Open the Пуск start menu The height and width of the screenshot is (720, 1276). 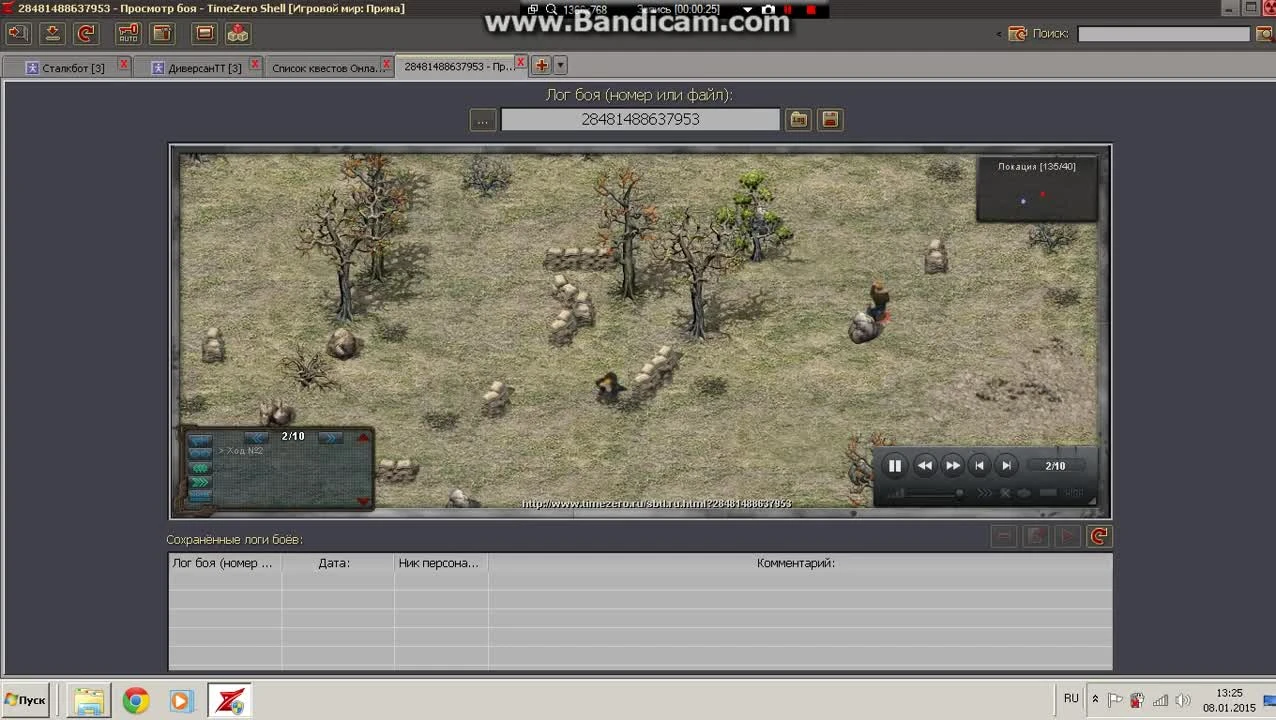tap(26, 700)
